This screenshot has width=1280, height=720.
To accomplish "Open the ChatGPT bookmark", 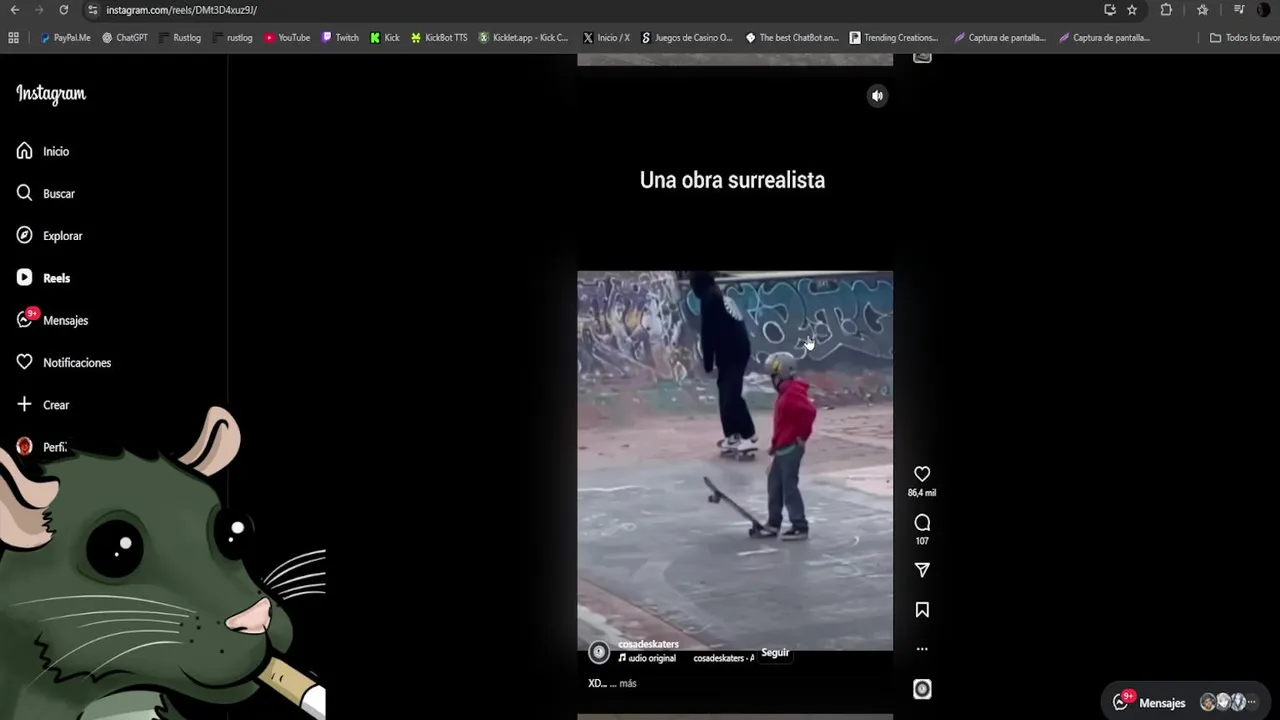I will [125, 38].
